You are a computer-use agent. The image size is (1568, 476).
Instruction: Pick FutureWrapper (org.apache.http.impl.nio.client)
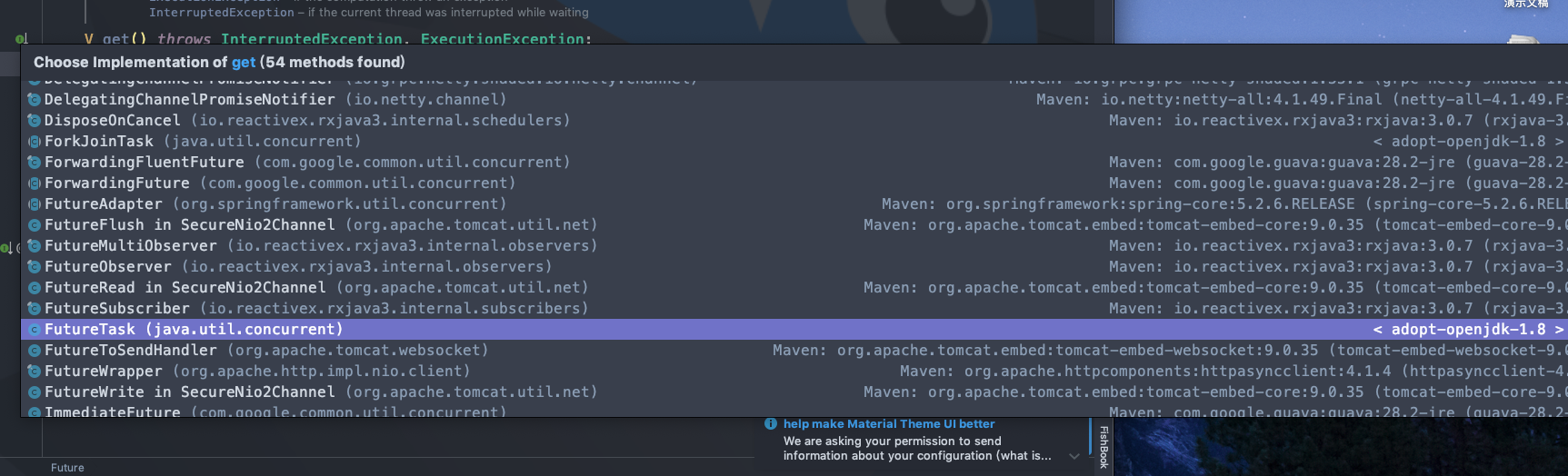(x=794, y=372)
